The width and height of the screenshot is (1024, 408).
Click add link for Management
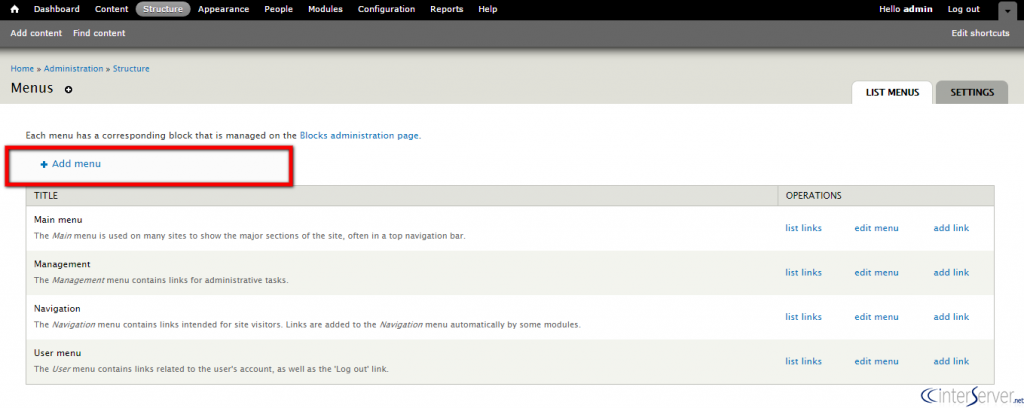(x=951, y=272)
